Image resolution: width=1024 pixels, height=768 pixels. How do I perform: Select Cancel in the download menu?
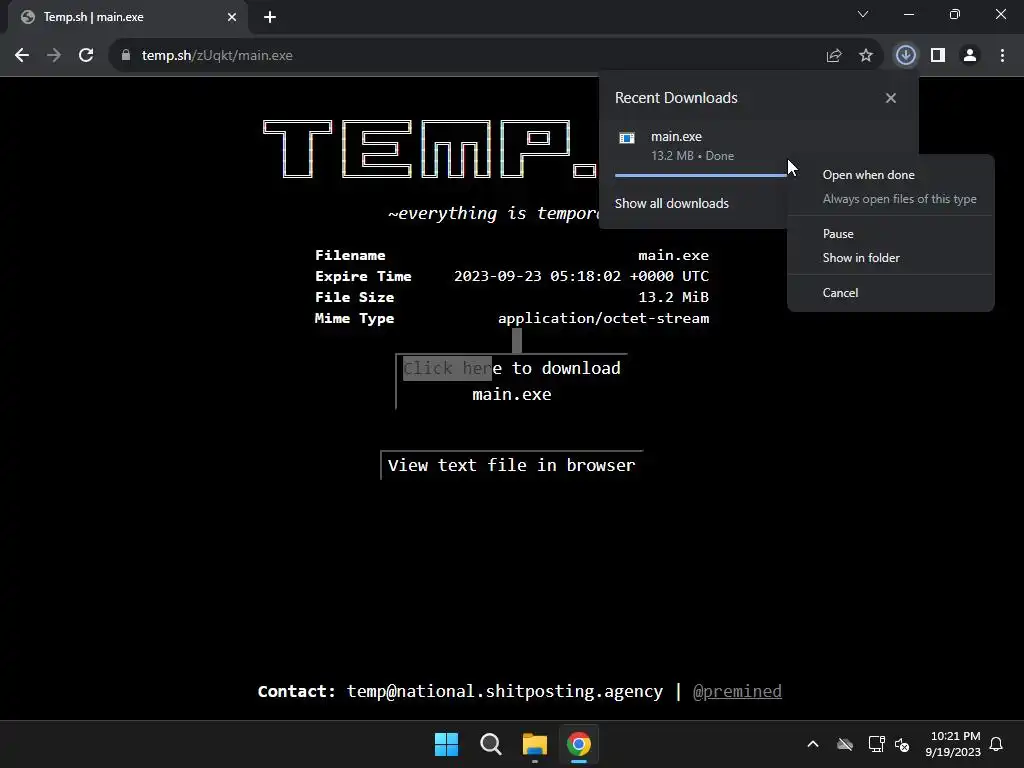coord(840,293)
